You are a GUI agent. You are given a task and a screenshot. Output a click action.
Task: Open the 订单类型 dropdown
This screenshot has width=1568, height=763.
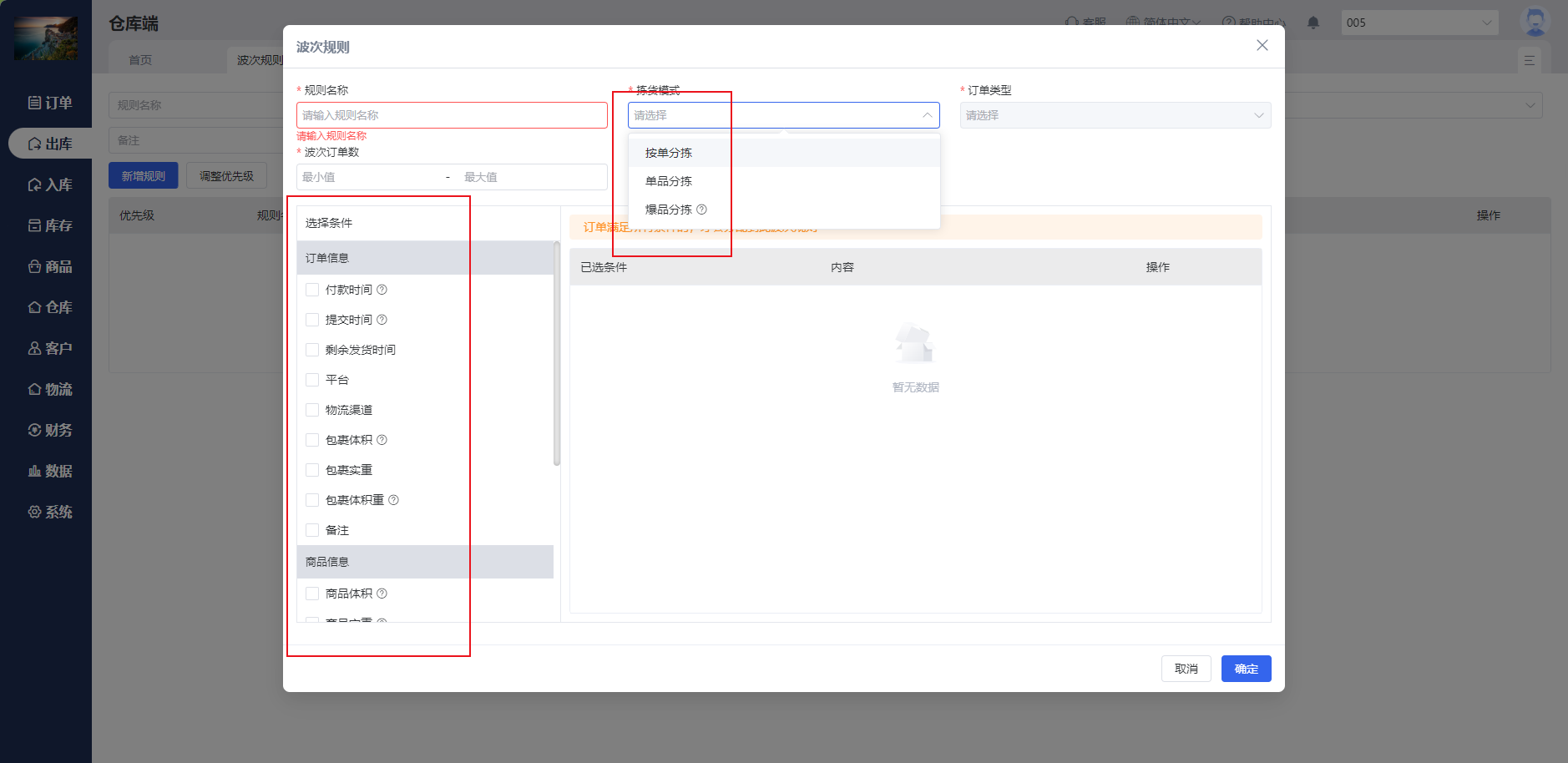click(x=1115, y=115)
